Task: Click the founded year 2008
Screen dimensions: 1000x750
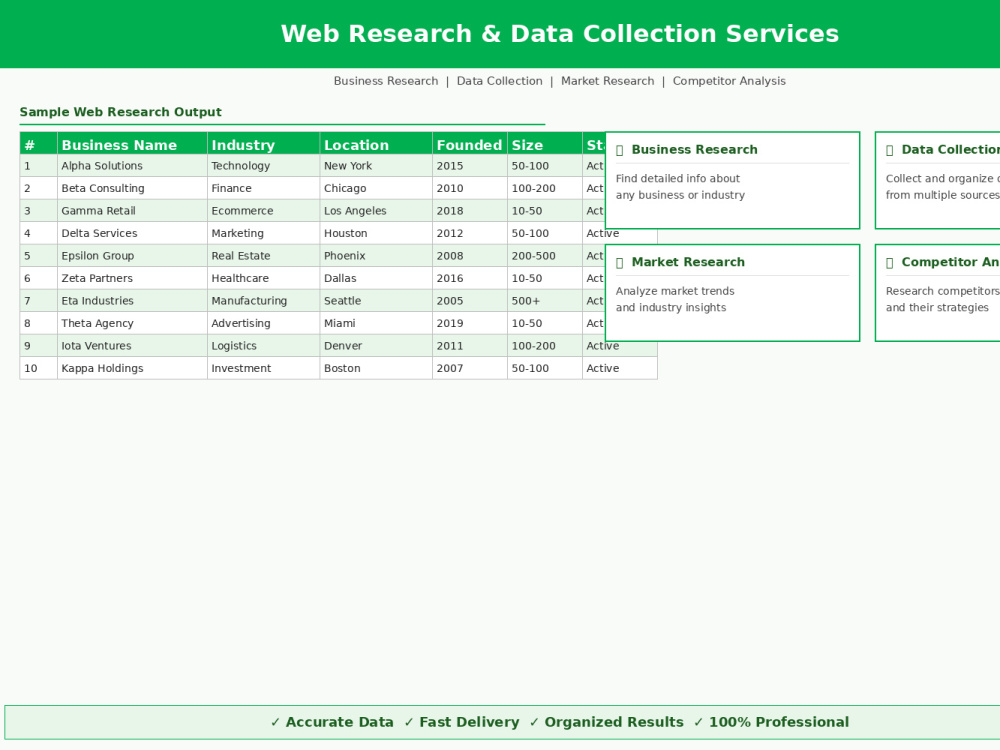Action: tap(469, 256)
